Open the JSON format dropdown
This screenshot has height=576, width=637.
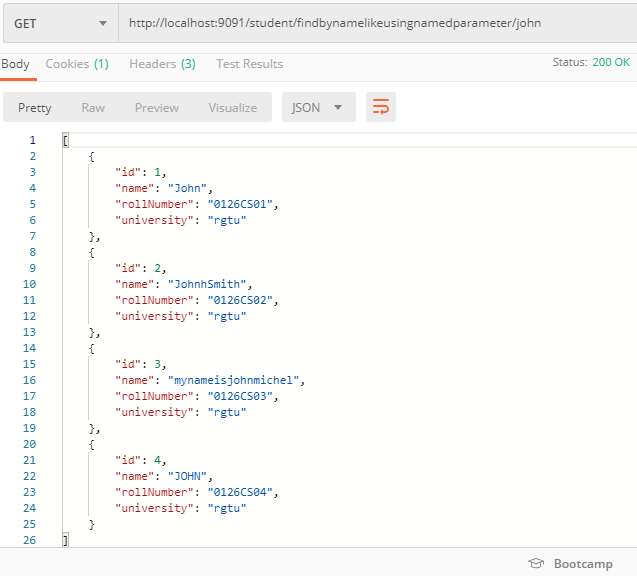318,108
